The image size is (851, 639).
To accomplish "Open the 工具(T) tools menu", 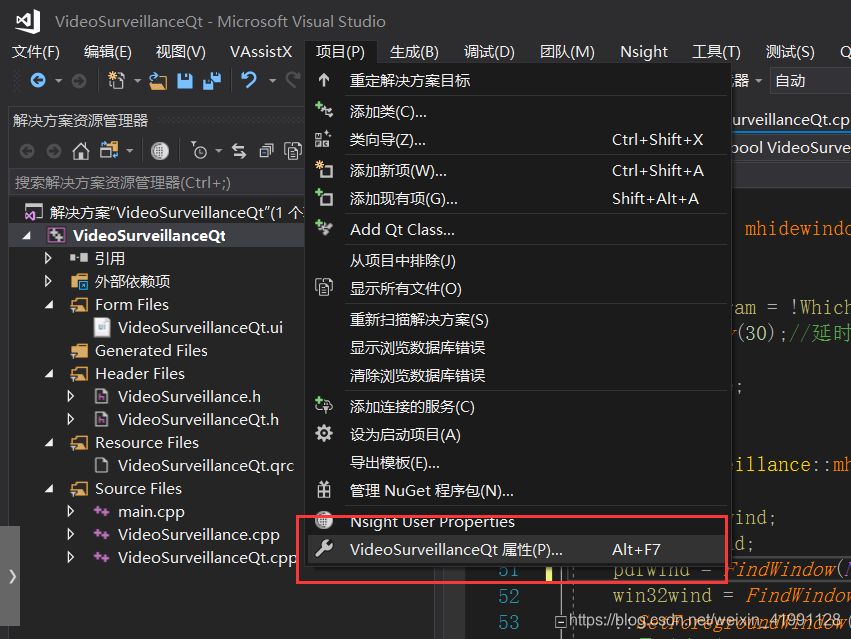I will tap(716, 52).
